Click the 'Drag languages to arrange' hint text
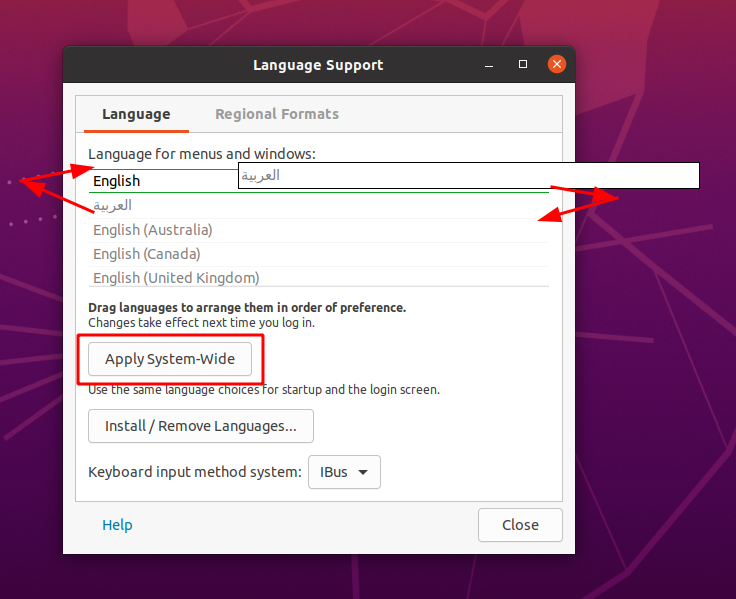Image resolution: width=736 pixels, height=599 pixels. (x=247, y=308)
